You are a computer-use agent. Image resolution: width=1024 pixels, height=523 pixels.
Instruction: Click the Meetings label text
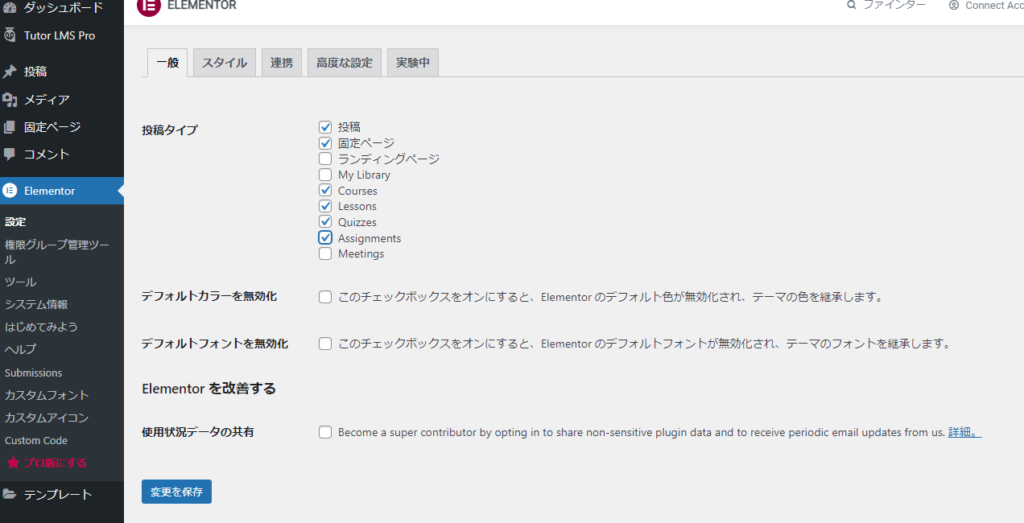361,254
